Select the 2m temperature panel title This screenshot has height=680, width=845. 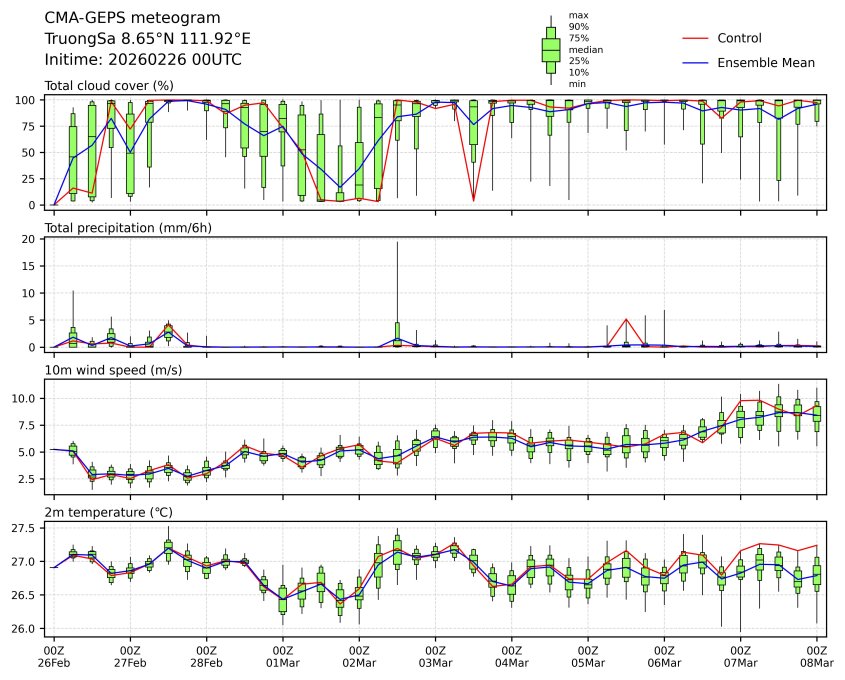point(110,513)
